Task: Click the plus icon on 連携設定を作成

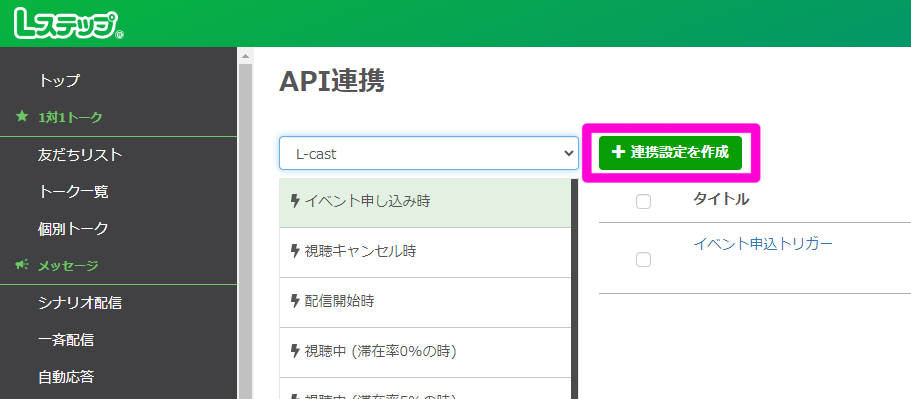Action: [618, 153]
